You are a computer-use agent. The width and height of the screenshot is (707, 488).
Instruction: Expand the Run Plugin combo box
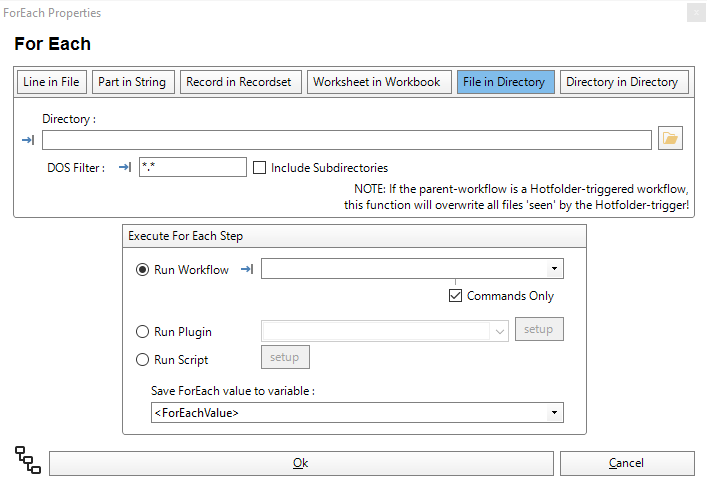point(499,330)
